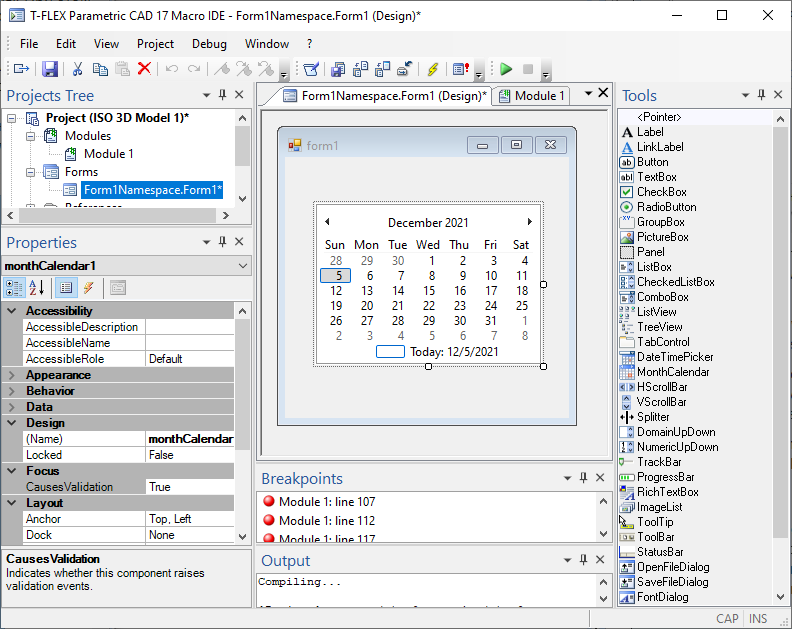Open the document tabs list dropdown arrow
The width and height of the screenshot is (792, 629).
tap(588, 93)
